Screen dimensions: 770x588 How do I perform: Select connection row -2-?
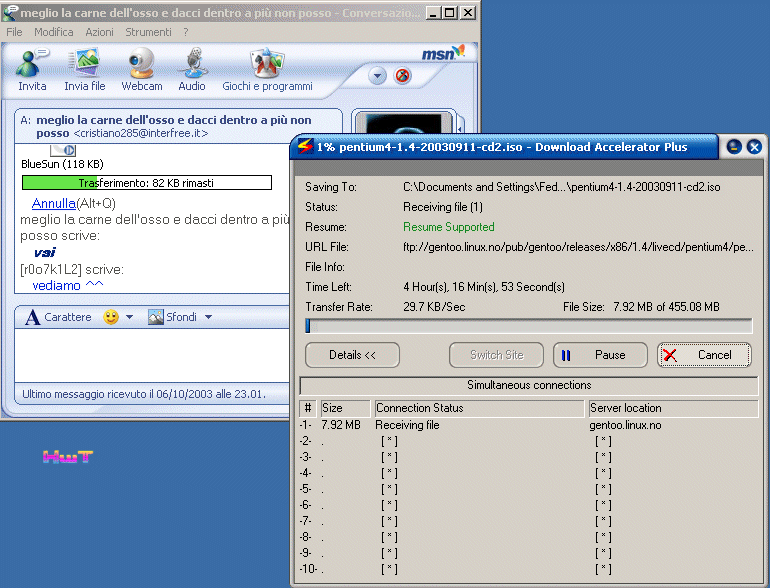point(528,441)
